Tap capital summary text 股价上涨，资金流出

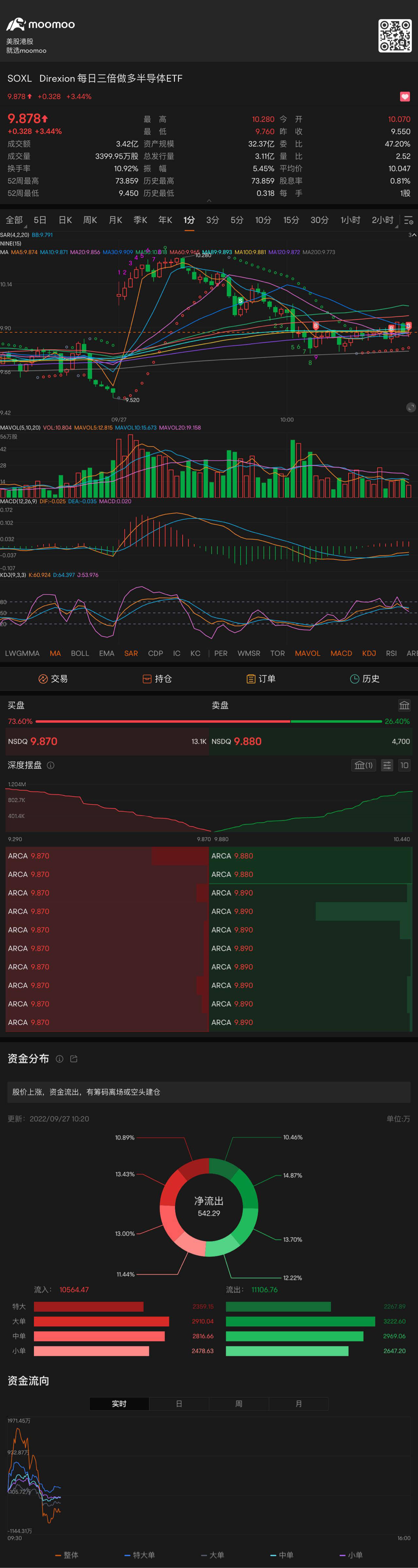86,1092
